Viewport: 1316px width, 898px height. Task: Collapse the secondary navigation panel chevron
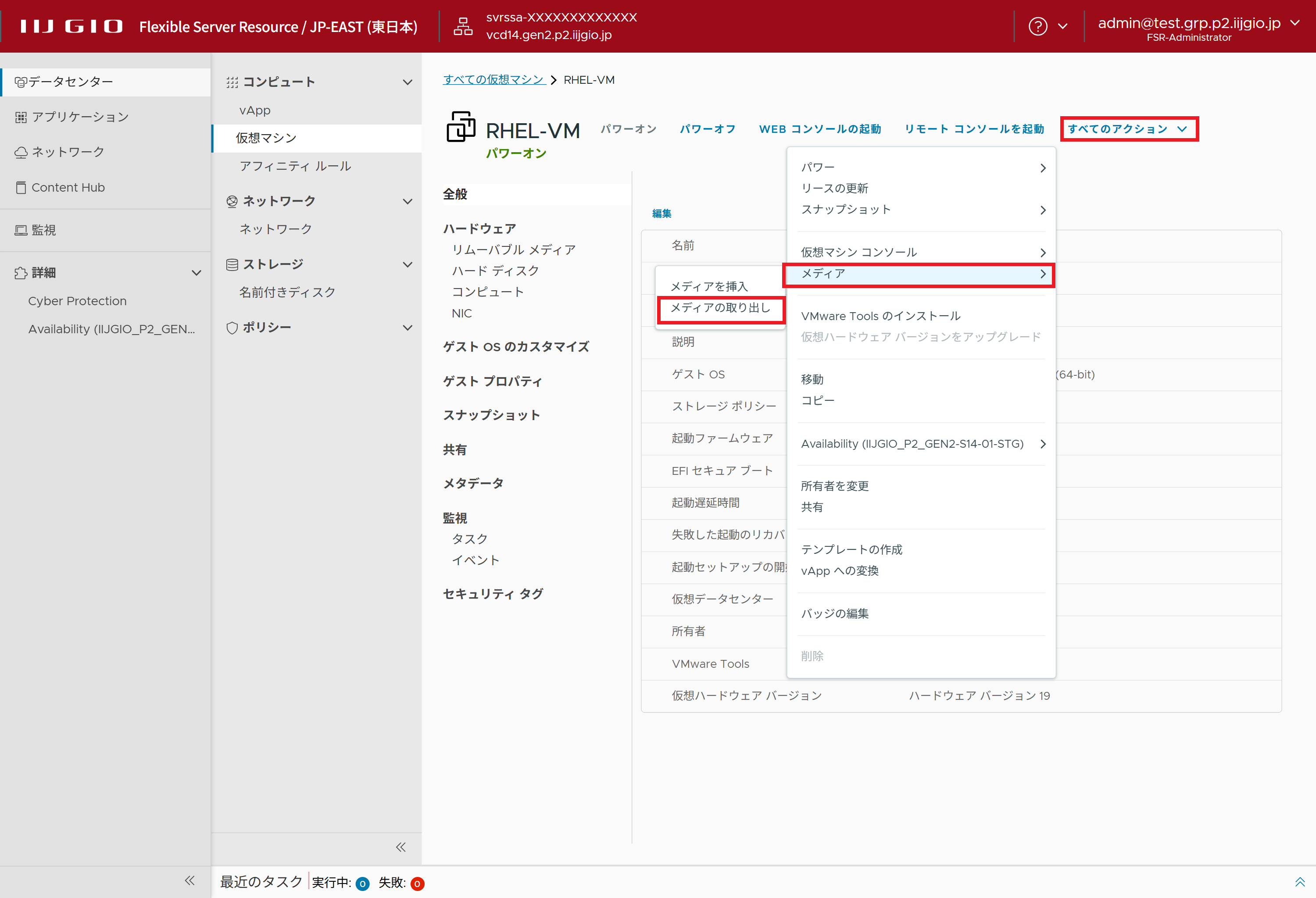(401, 847)
